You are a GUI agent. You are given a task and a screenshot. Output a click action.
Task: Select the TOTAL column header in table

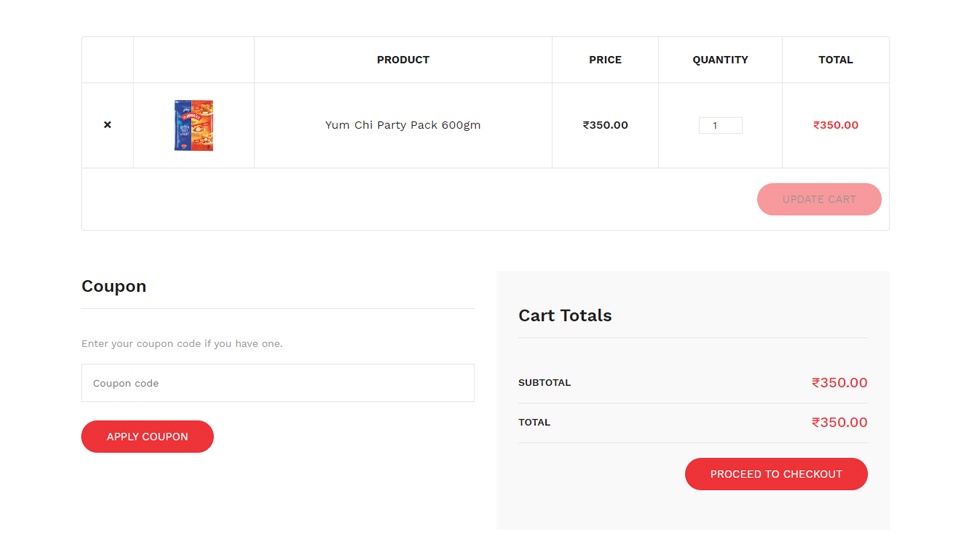(x=835, y=60)
